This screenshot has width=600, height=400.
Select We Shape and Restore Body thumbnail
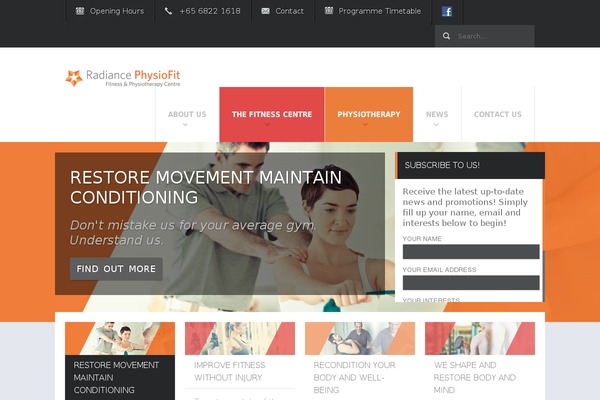click(480, 338)
